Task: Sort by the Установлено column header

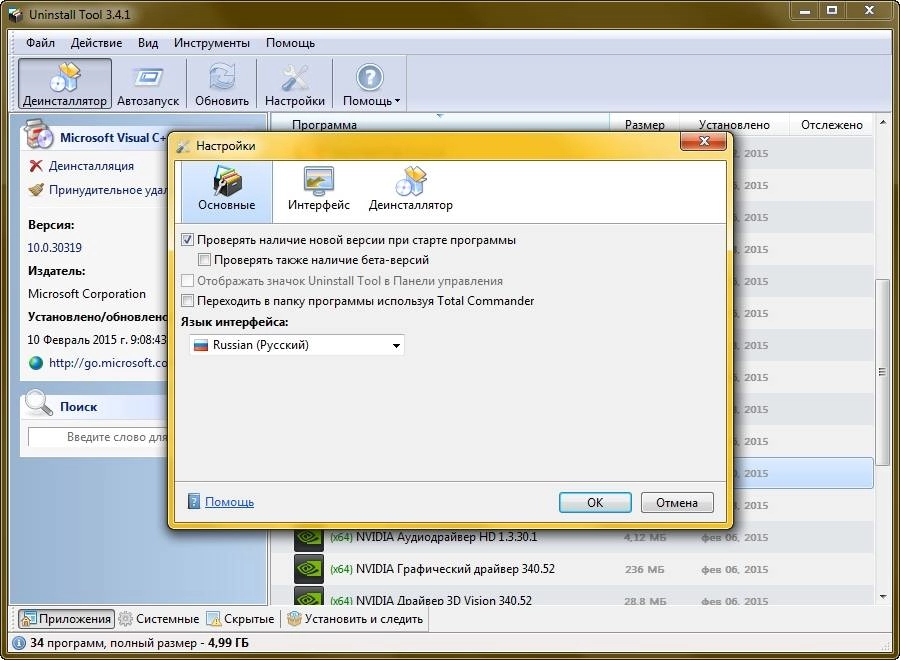Action: tap(734, 125)
